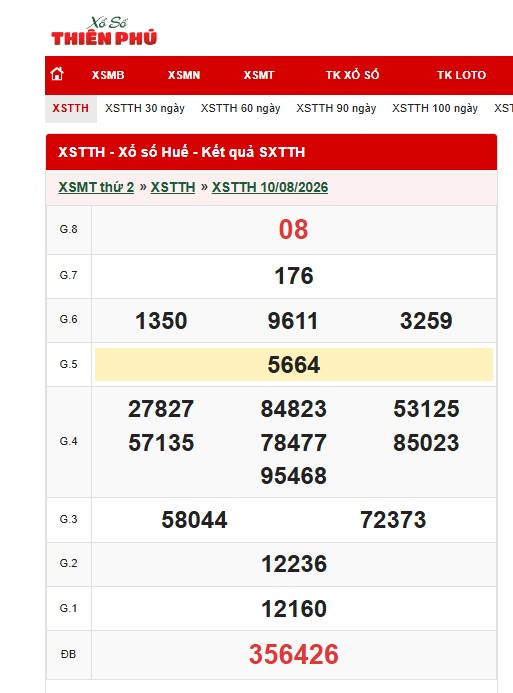Click the heading XSTTH - Xổ số Huế
The height and width of the screenshot is (693, 513).
click(x=182, y=152)
